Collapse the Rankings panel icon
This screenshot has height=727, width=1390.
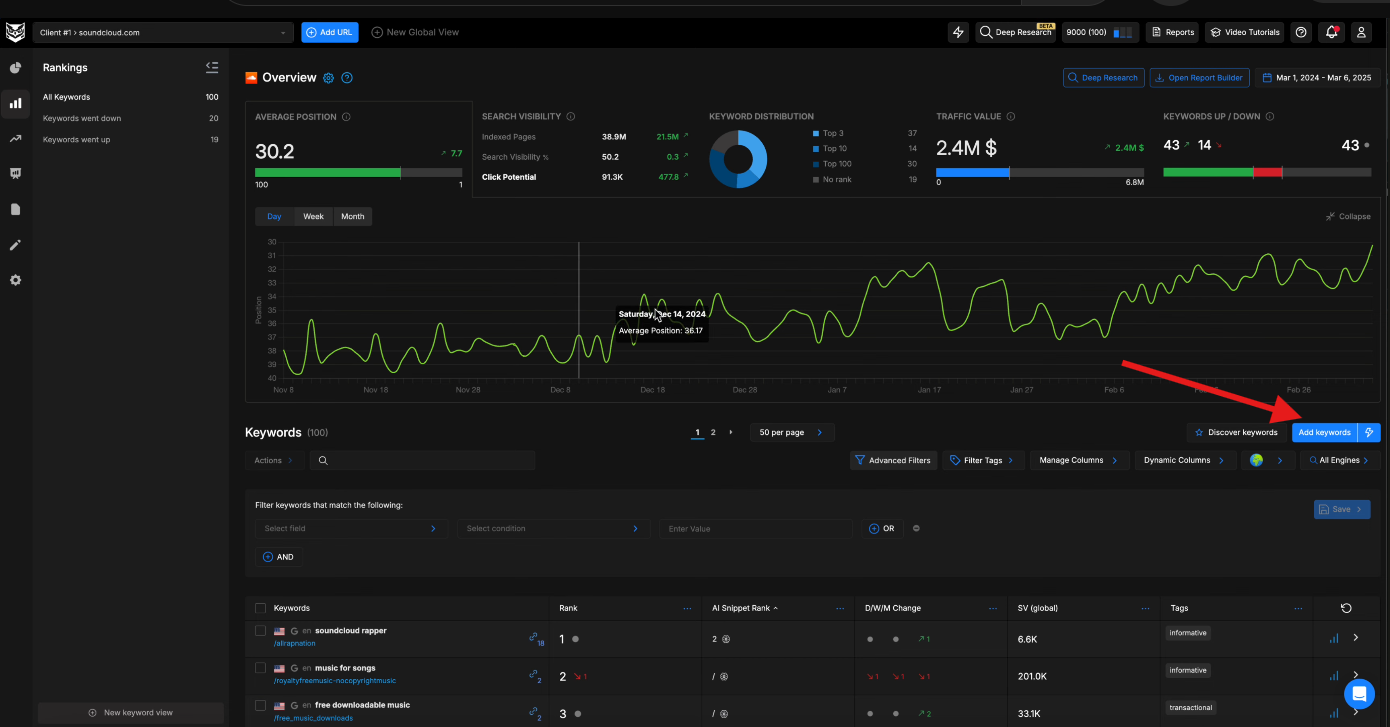click(x=212, y=67)
